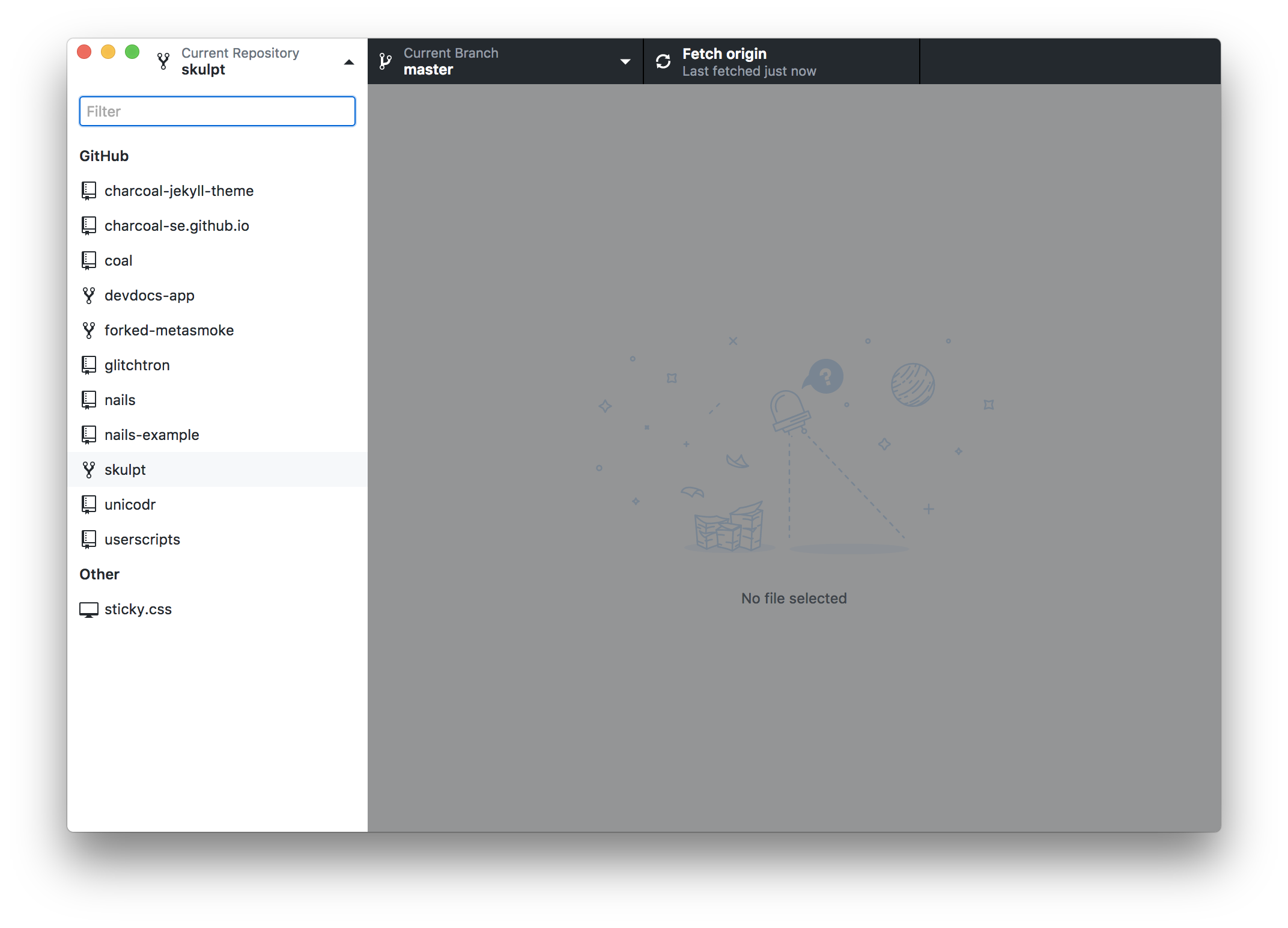This screenshot has width=1288, height=928.
Task: Click the repository book icon beside coal
Action: [x=89, y=260]
